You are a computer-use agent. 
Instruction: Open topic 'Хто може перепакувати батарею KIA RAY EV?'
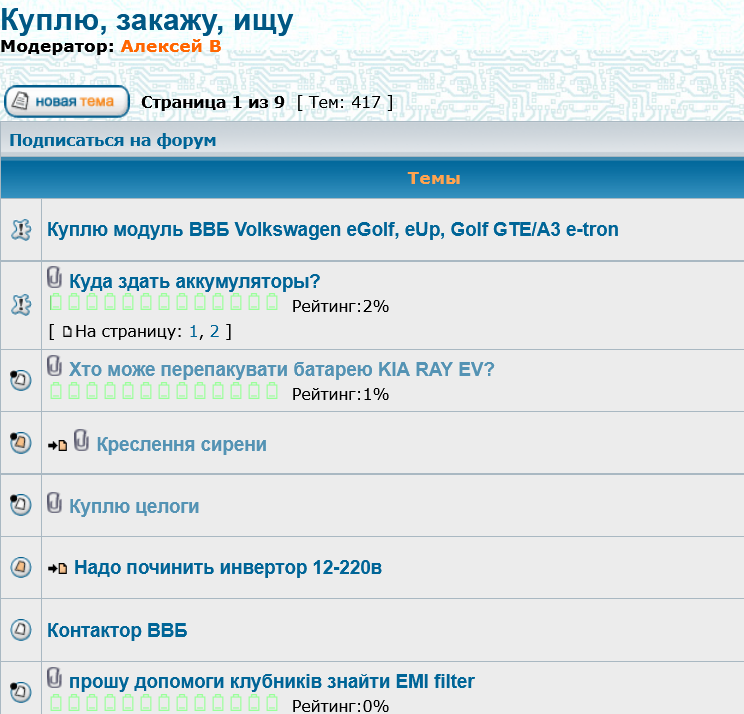281,370
